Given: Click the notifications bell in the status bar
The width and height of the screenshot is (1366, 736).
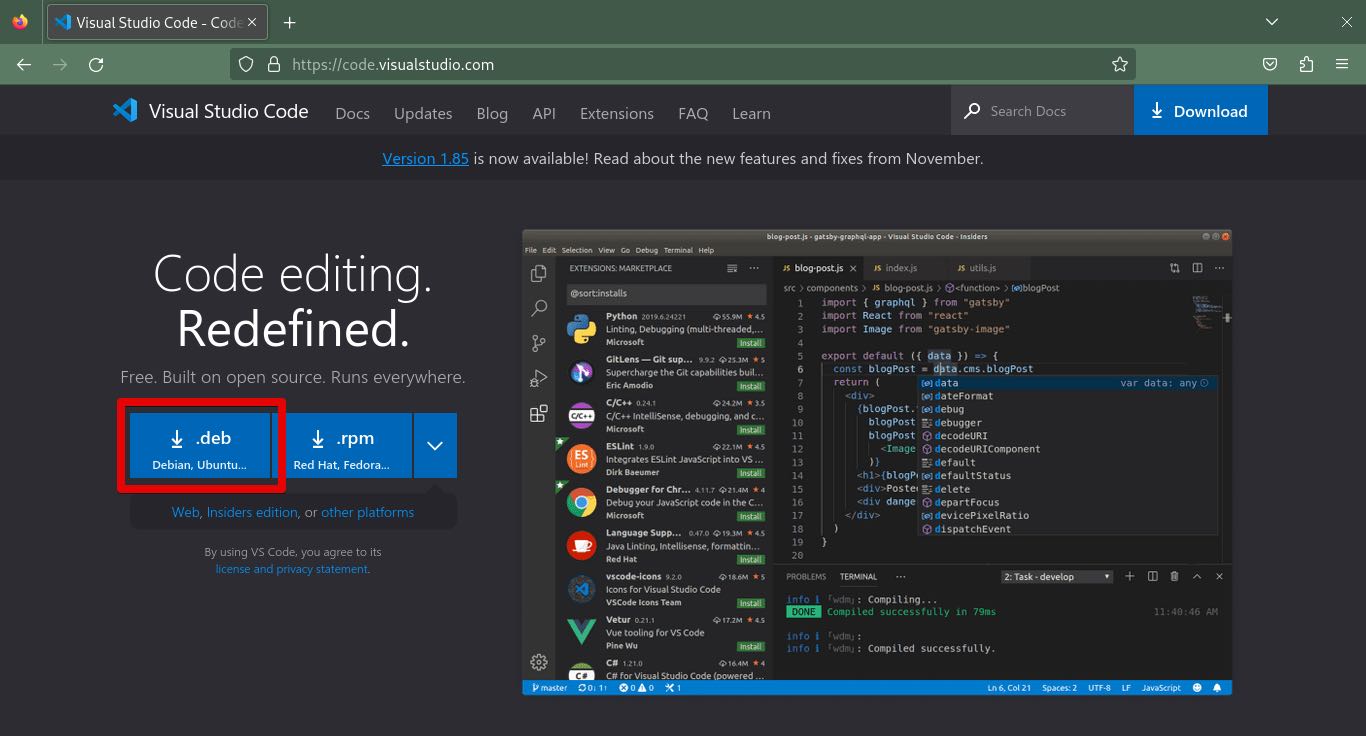Looking at the screenshot, I should click(1218, 687).
